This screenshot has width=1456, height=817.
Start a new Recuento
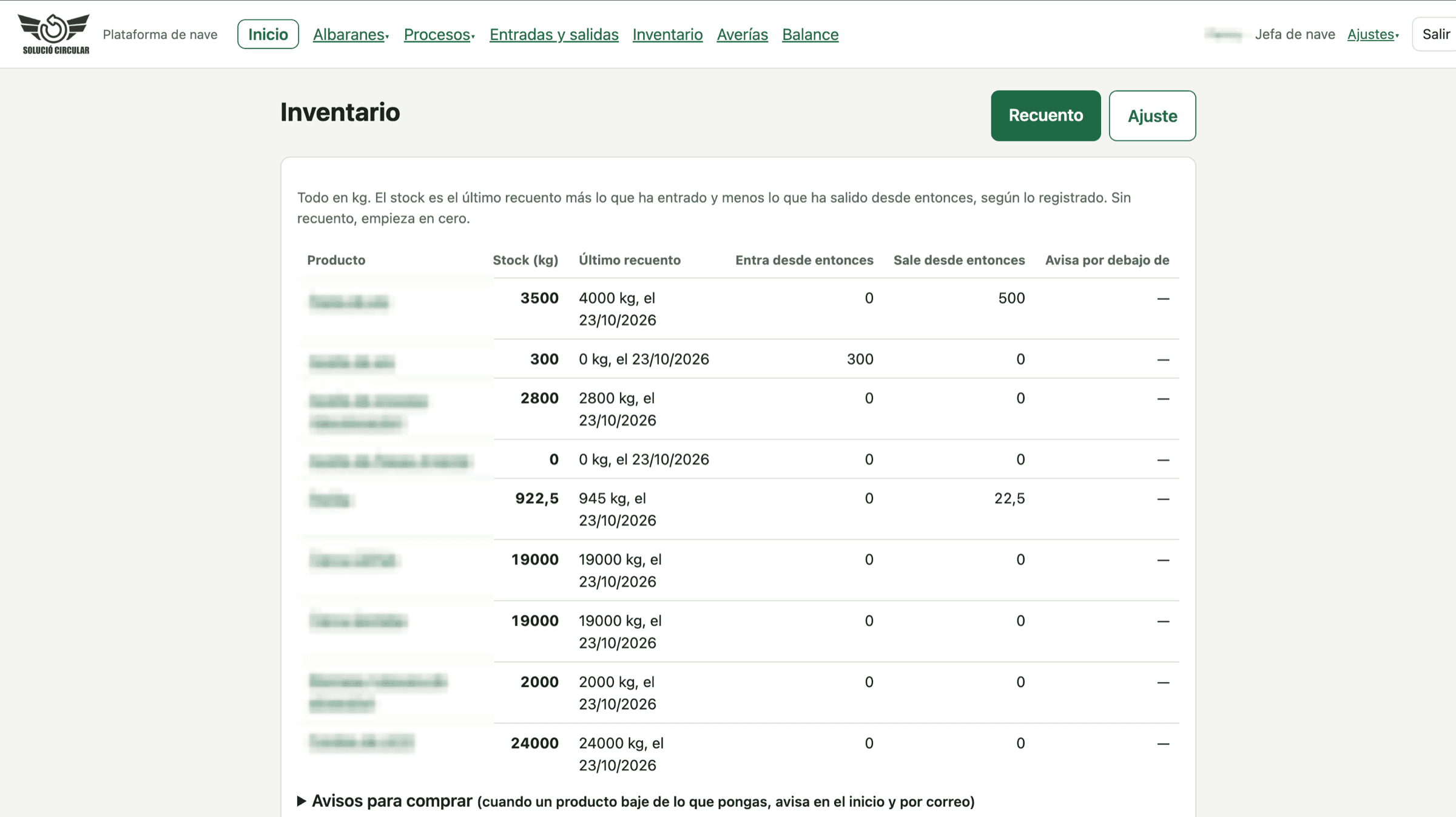1045,115
